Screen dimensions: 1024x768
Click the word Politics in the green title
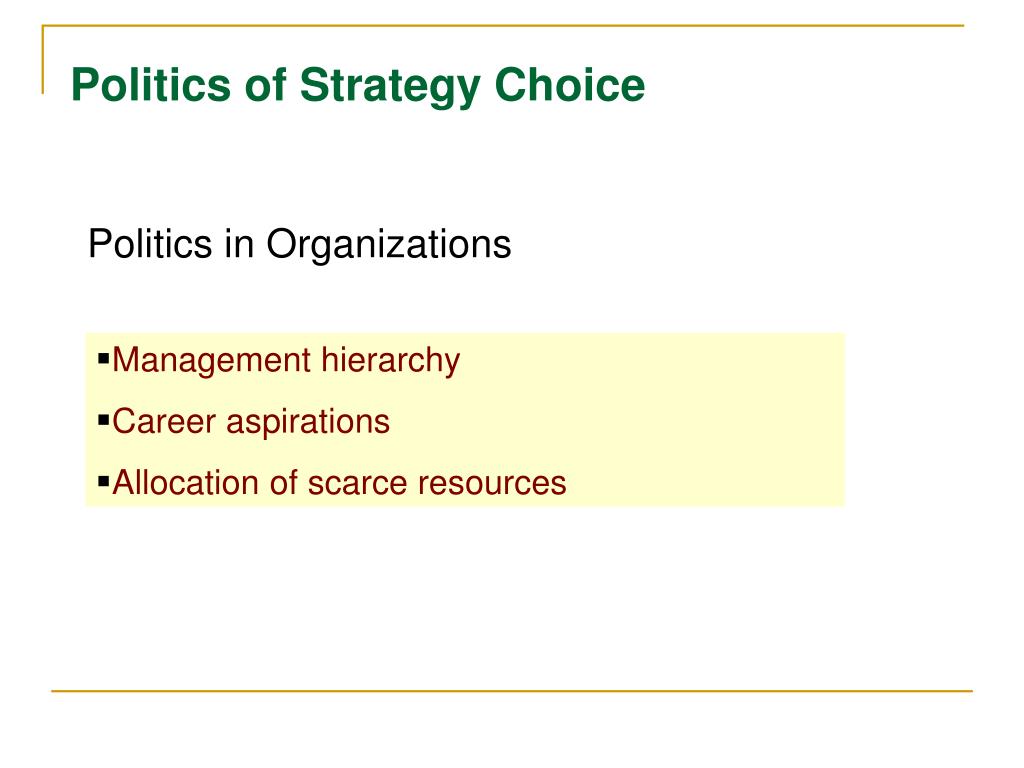(x=151, y=85)
